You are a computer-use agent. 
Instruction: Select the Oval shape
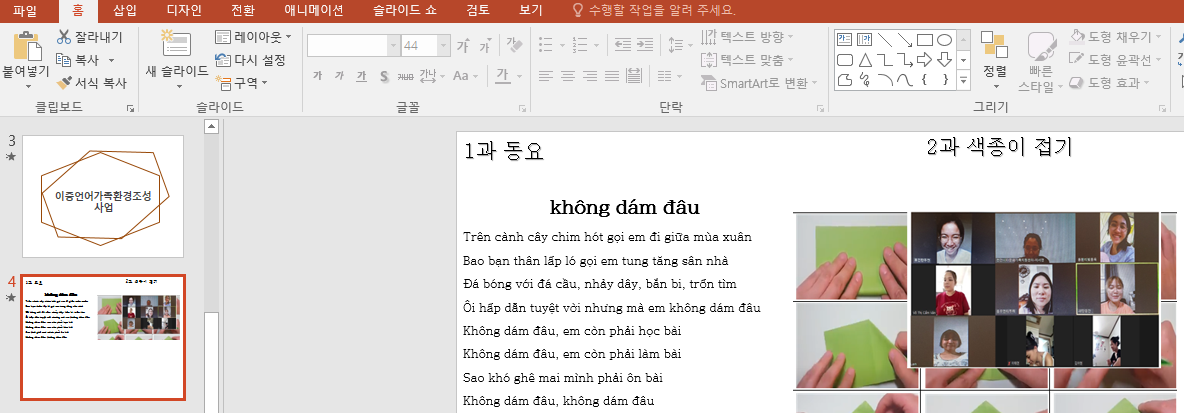click(x=944, y=39)
